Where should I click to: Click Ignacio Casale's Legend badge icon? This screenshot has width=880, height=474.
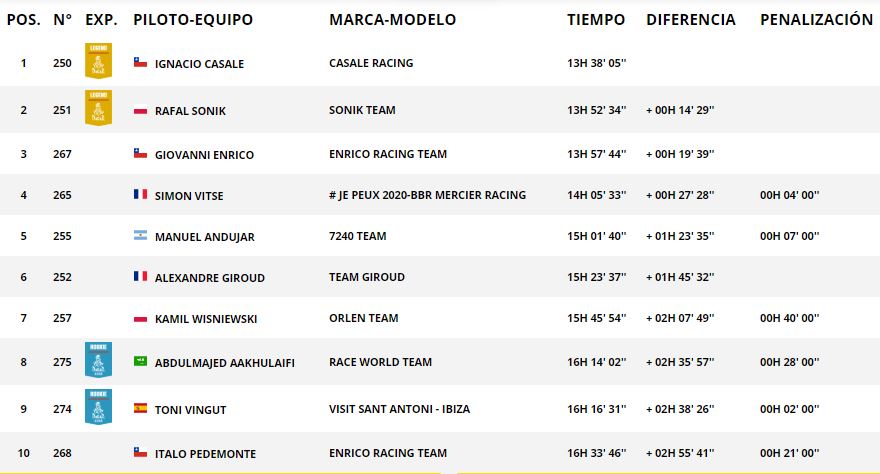coord(98,62)
